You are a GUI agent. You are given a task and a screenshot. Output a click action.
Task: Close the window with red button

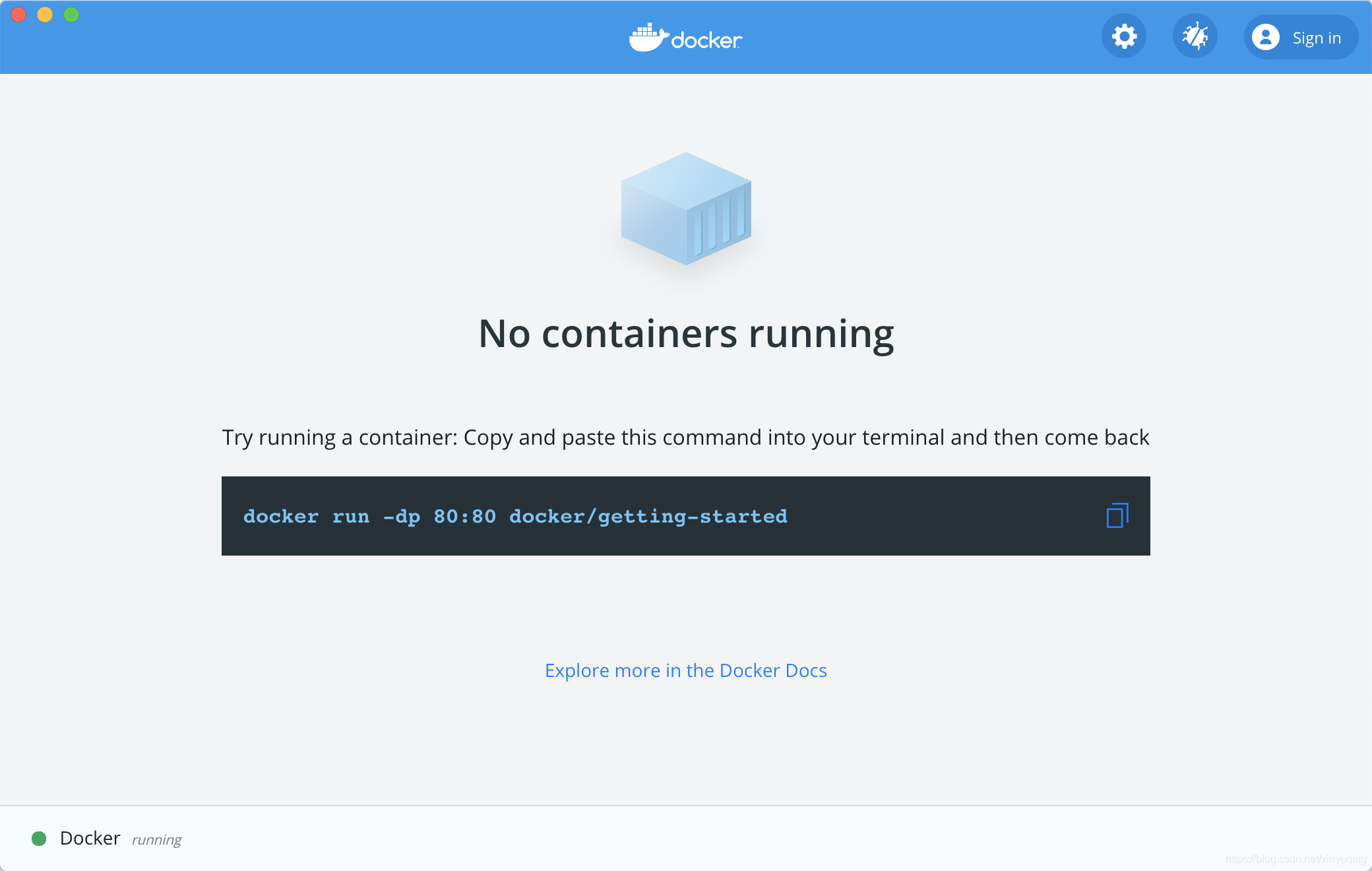18,15
